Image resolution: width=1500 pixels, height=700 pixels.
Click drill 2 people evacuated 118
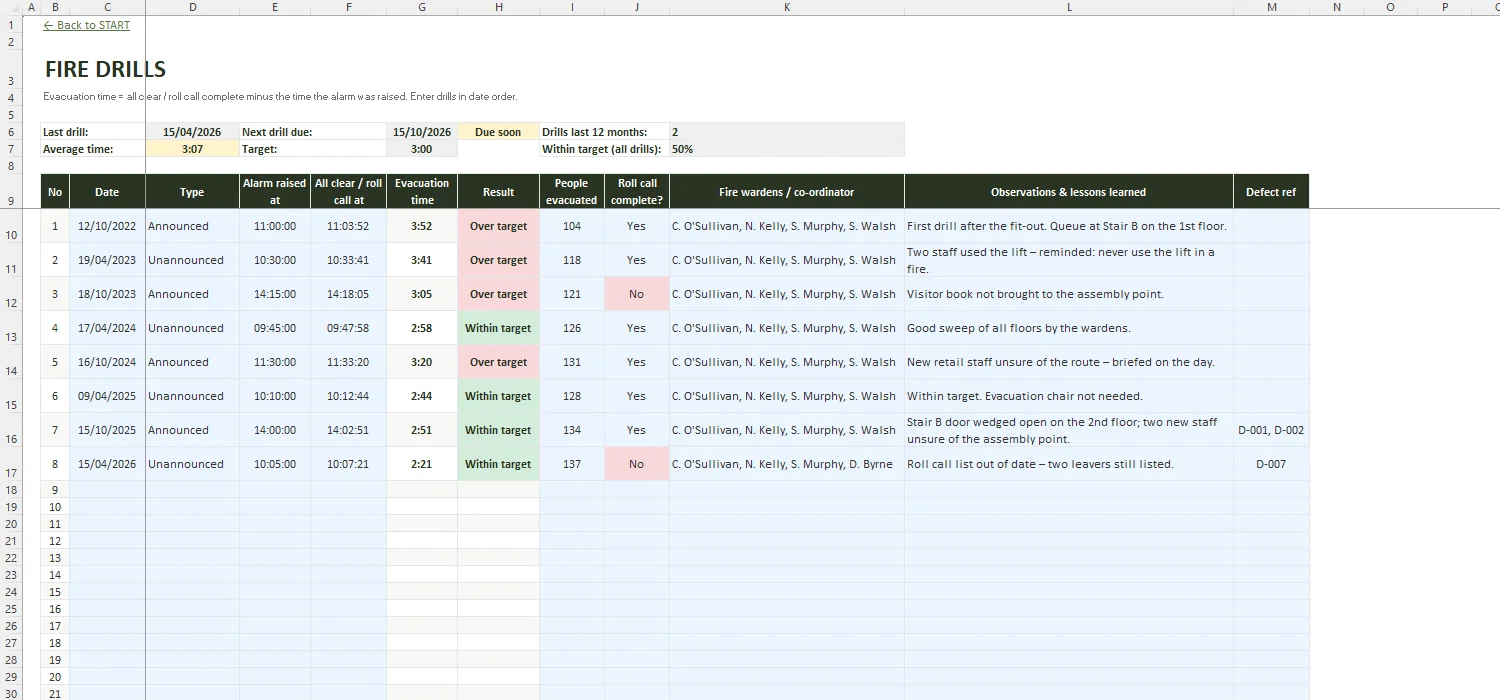(572, 260)
